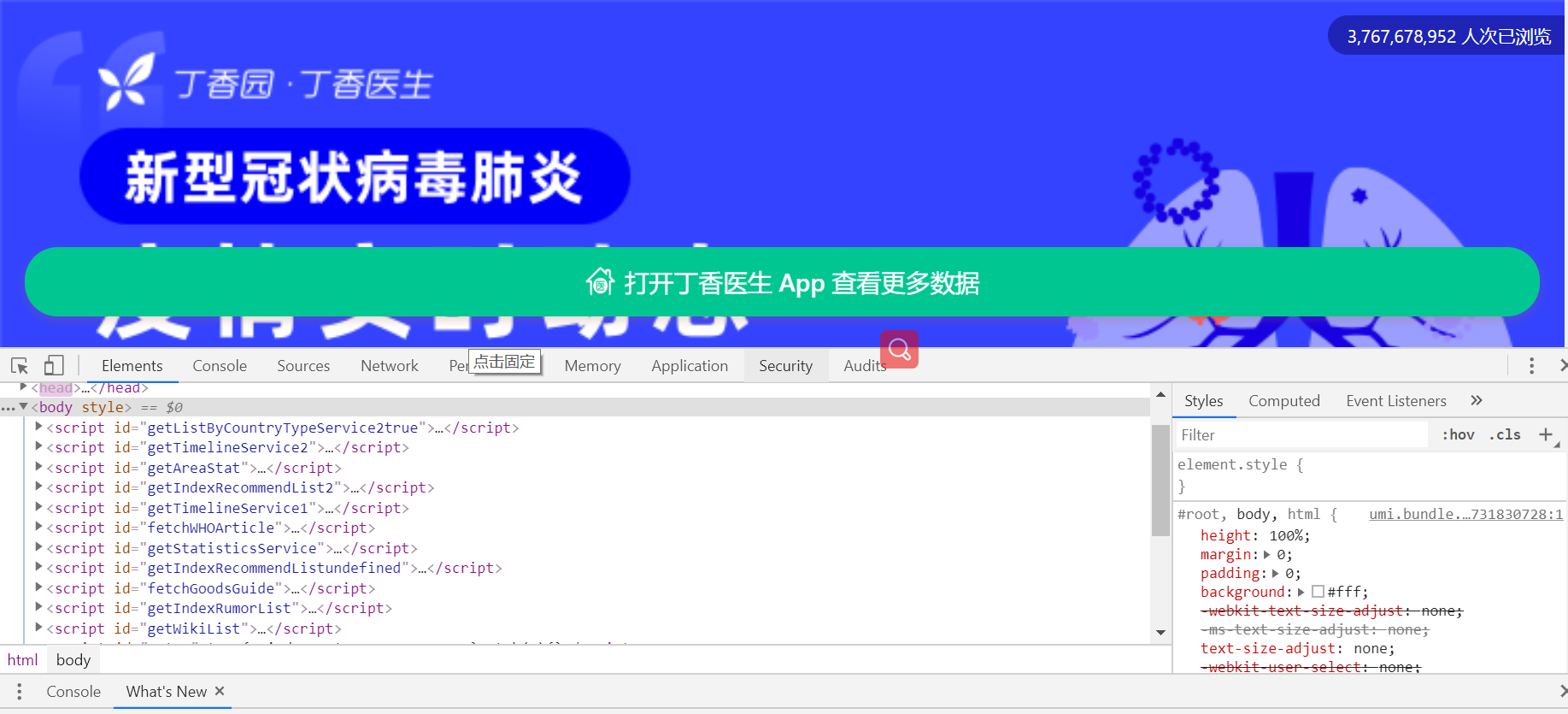Expand the margin shorthand property triangle
The height and width of the screenshot is (714, 1568).
[x=1267, y=554]
